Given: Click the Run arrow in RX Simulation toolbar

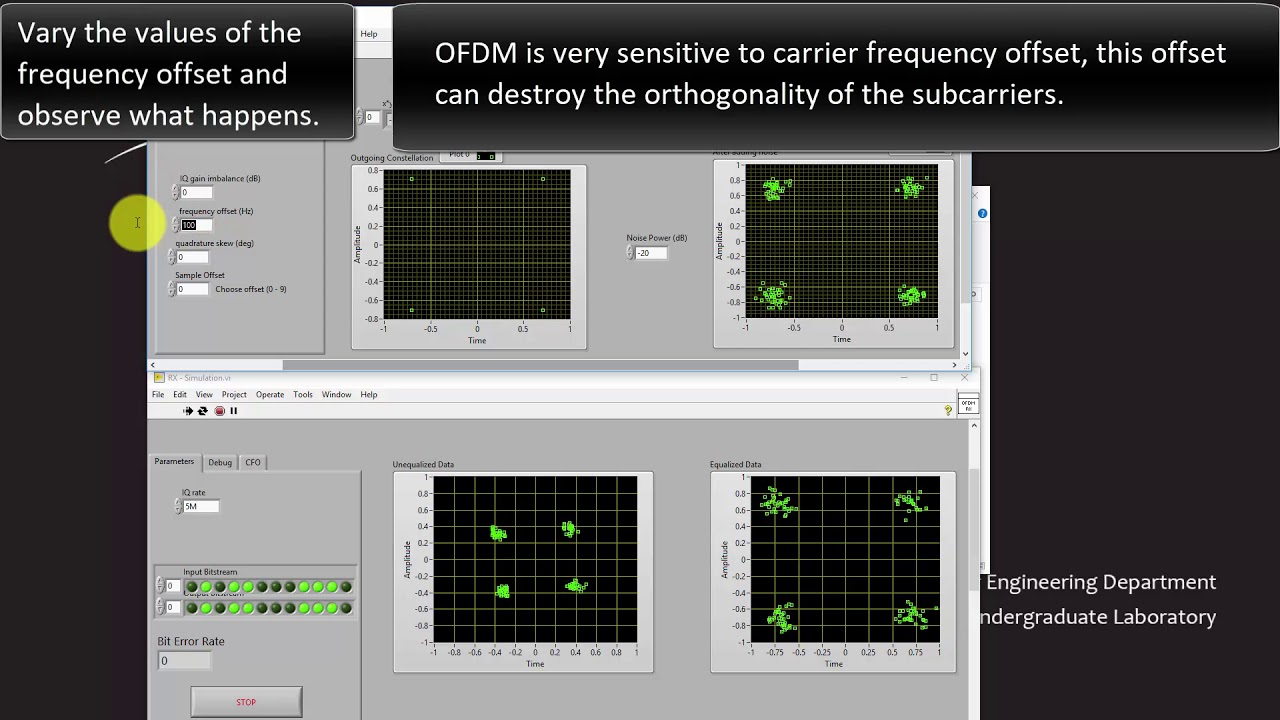Looking at the screenshot, I should (187, 411).
